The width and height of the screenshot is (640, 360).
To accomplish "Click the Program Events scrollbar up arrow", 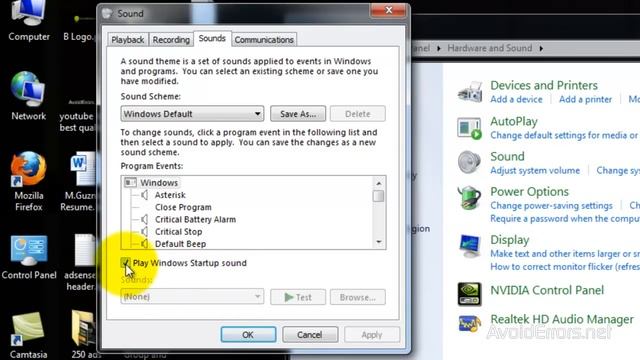I will pyautogui.click(x=378, y=183).
